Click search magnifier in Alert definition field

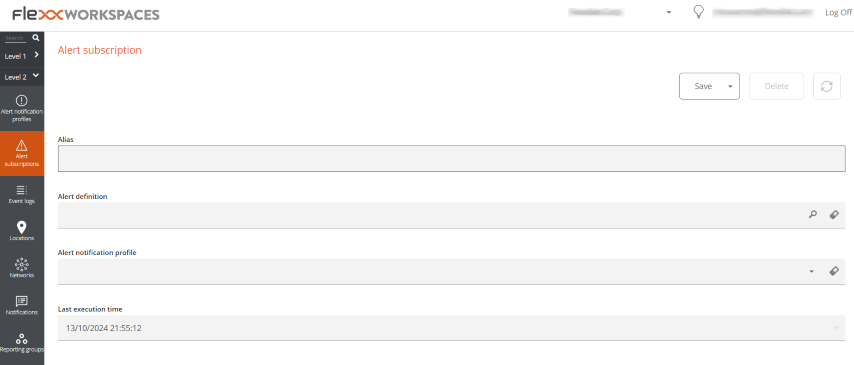[813, 215]
